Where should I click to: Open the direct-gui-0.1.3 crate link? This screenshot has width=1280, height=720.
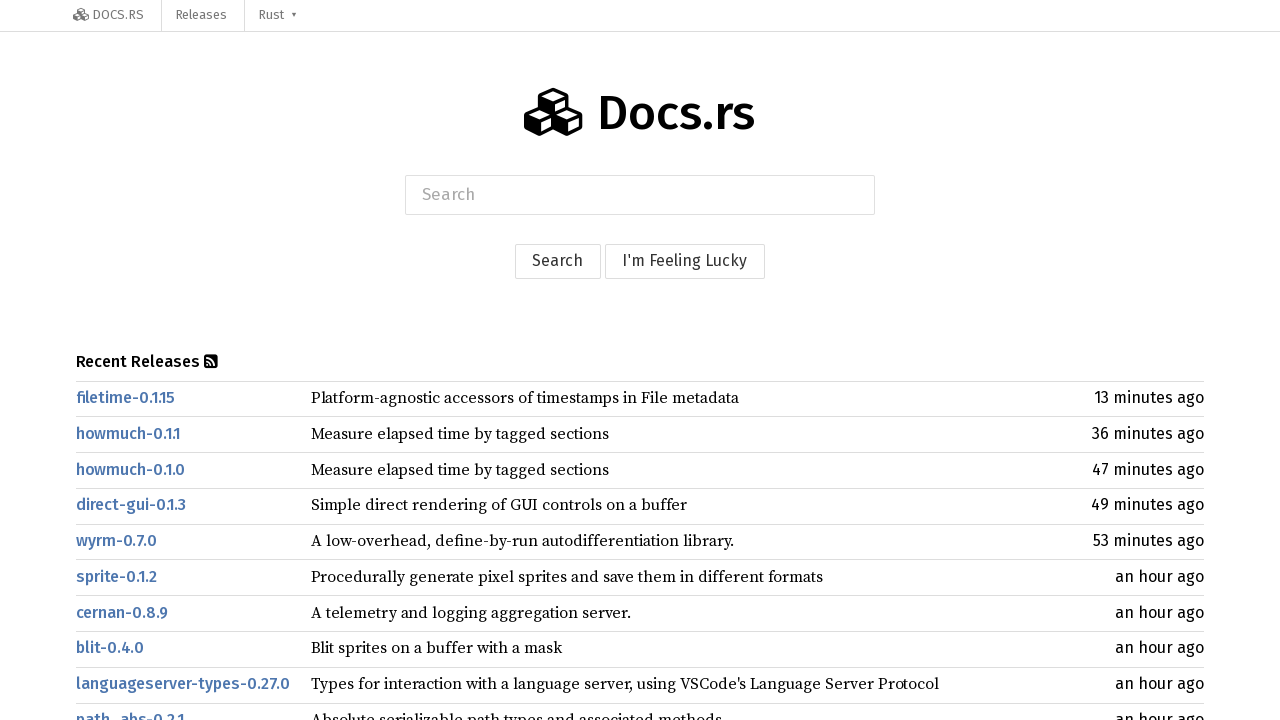(x=131, y=505)
